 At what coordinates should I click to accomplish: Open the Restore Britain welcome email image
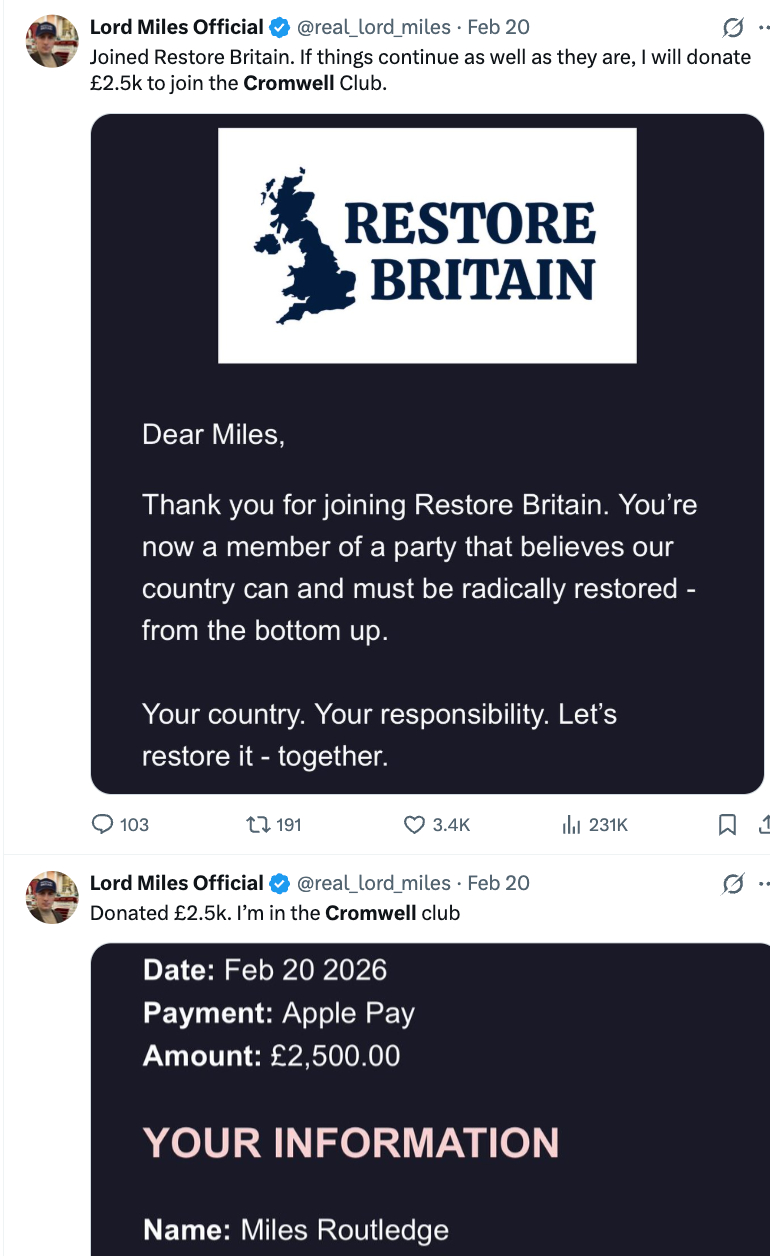pyautogui.click(x=427, y=454)
